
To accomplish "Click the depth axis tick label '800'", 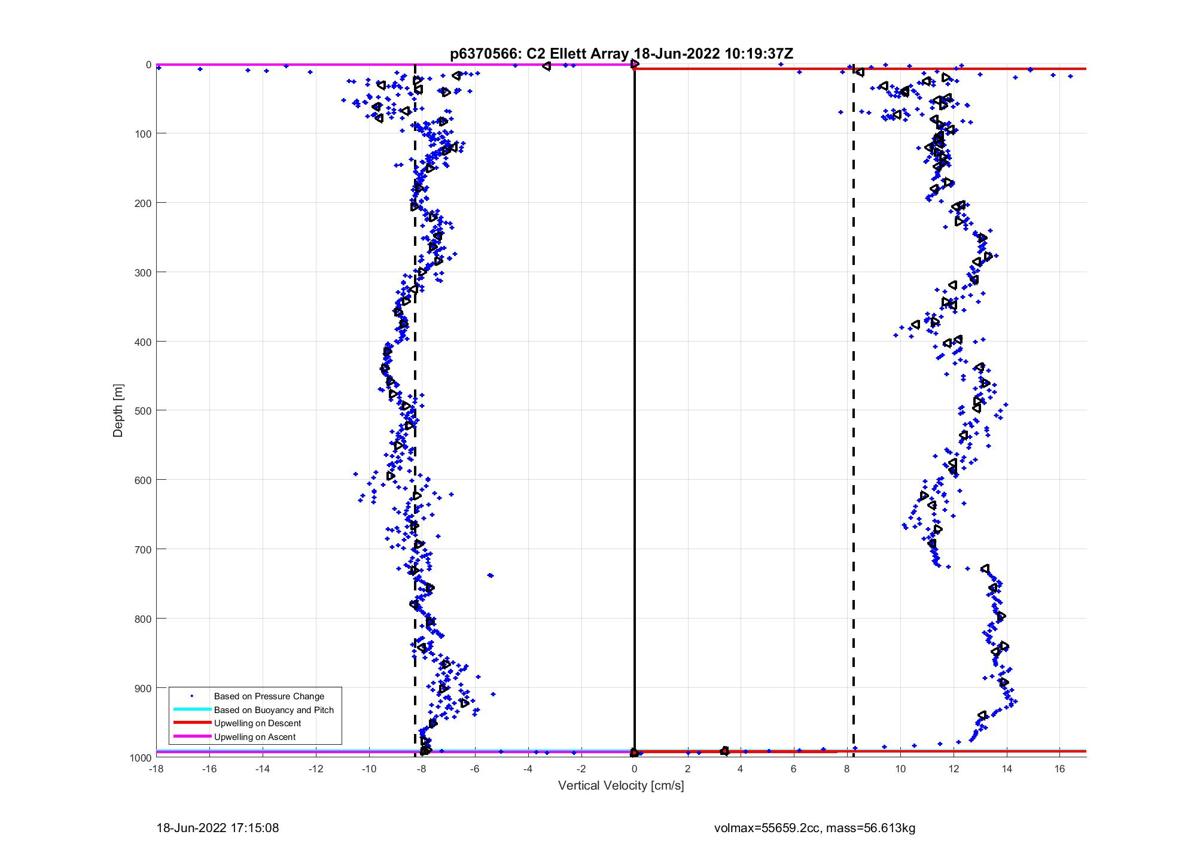I will [x=142, y=619].
